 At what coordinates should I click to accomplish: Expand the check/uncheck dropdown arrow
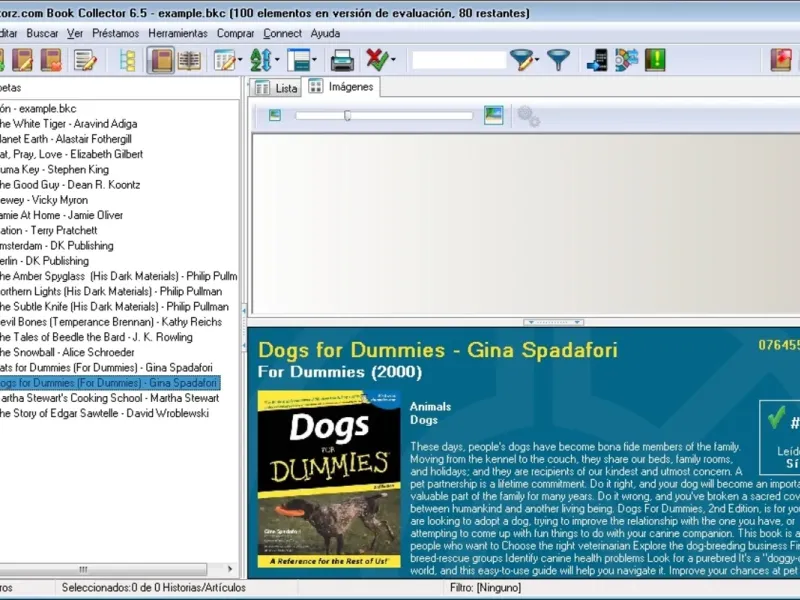click(x=393, y=60)
